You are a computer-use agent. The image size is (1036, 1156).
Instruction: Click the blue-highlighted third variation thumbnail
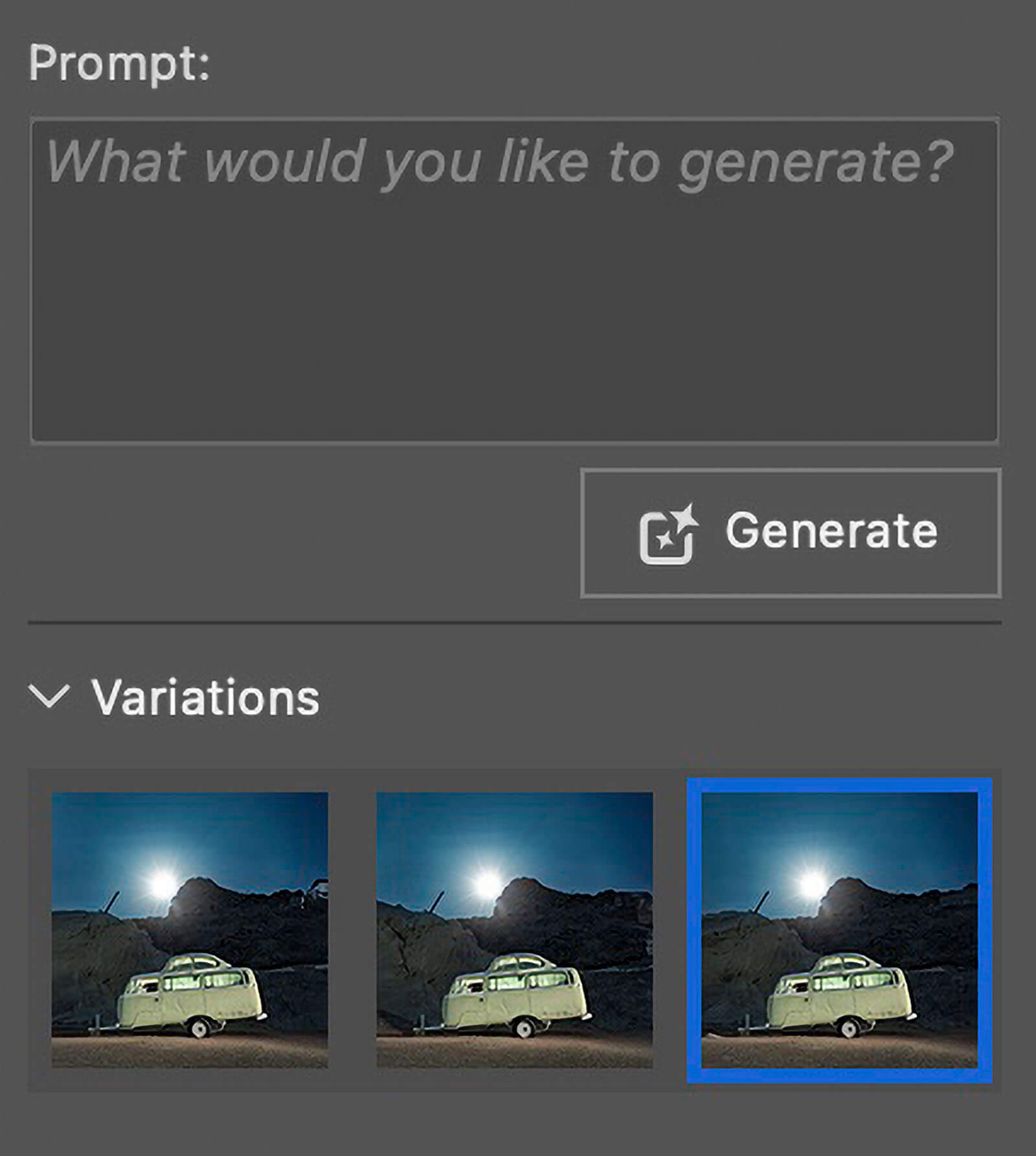point(839,929)
